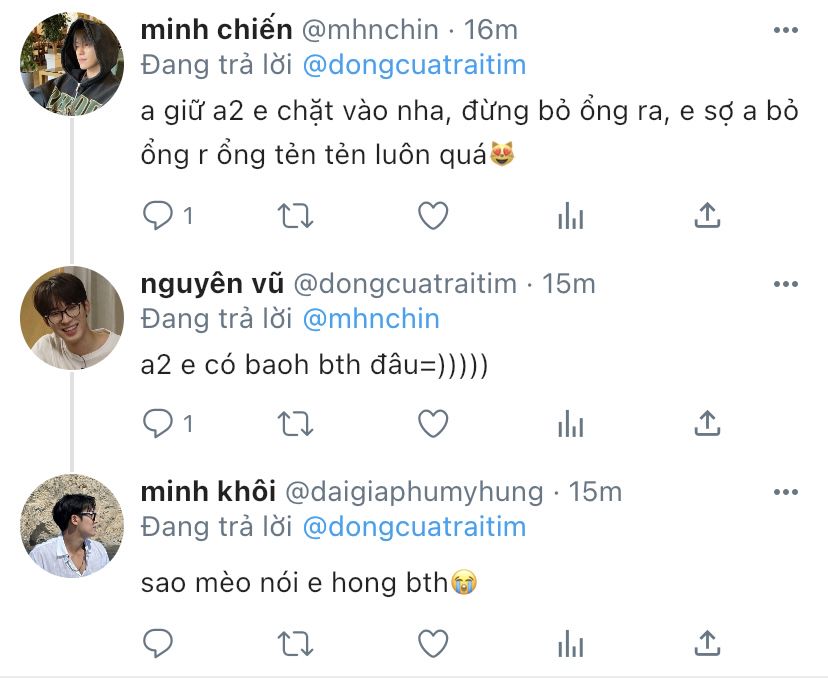Like nguyên vũ's tweet
Image resolution: width=828 pixels, height=684 pixels.
coord(432,424)
